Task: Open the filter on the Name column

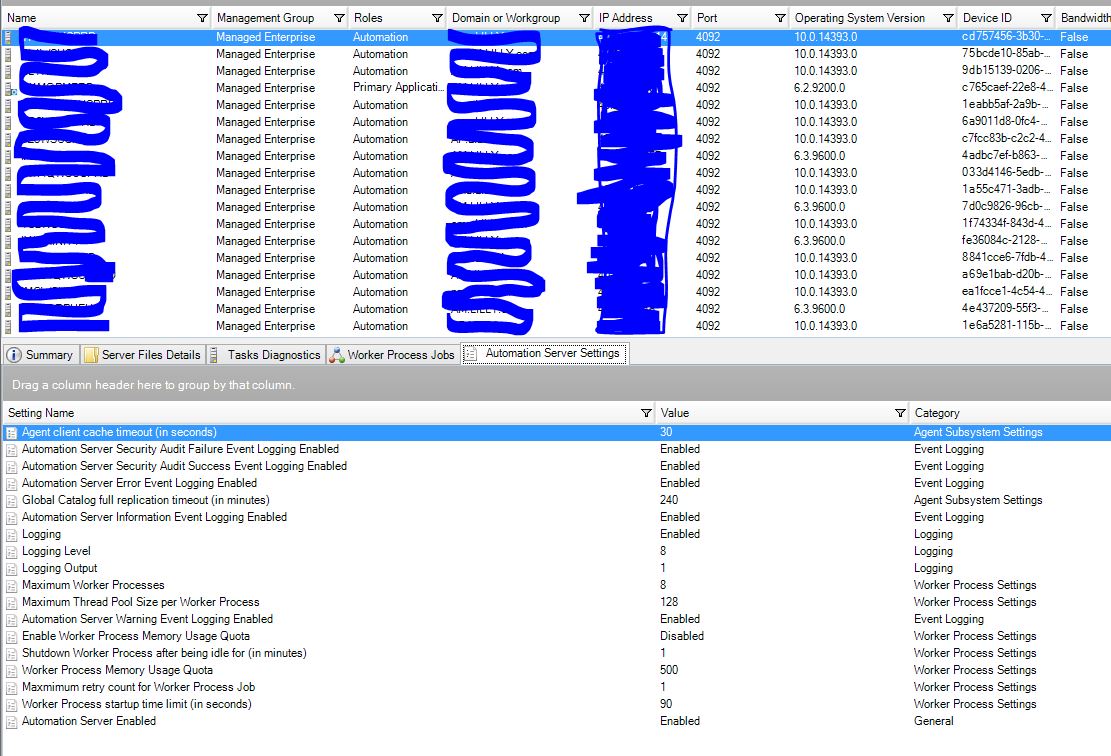Action: [x=202, y=18]
